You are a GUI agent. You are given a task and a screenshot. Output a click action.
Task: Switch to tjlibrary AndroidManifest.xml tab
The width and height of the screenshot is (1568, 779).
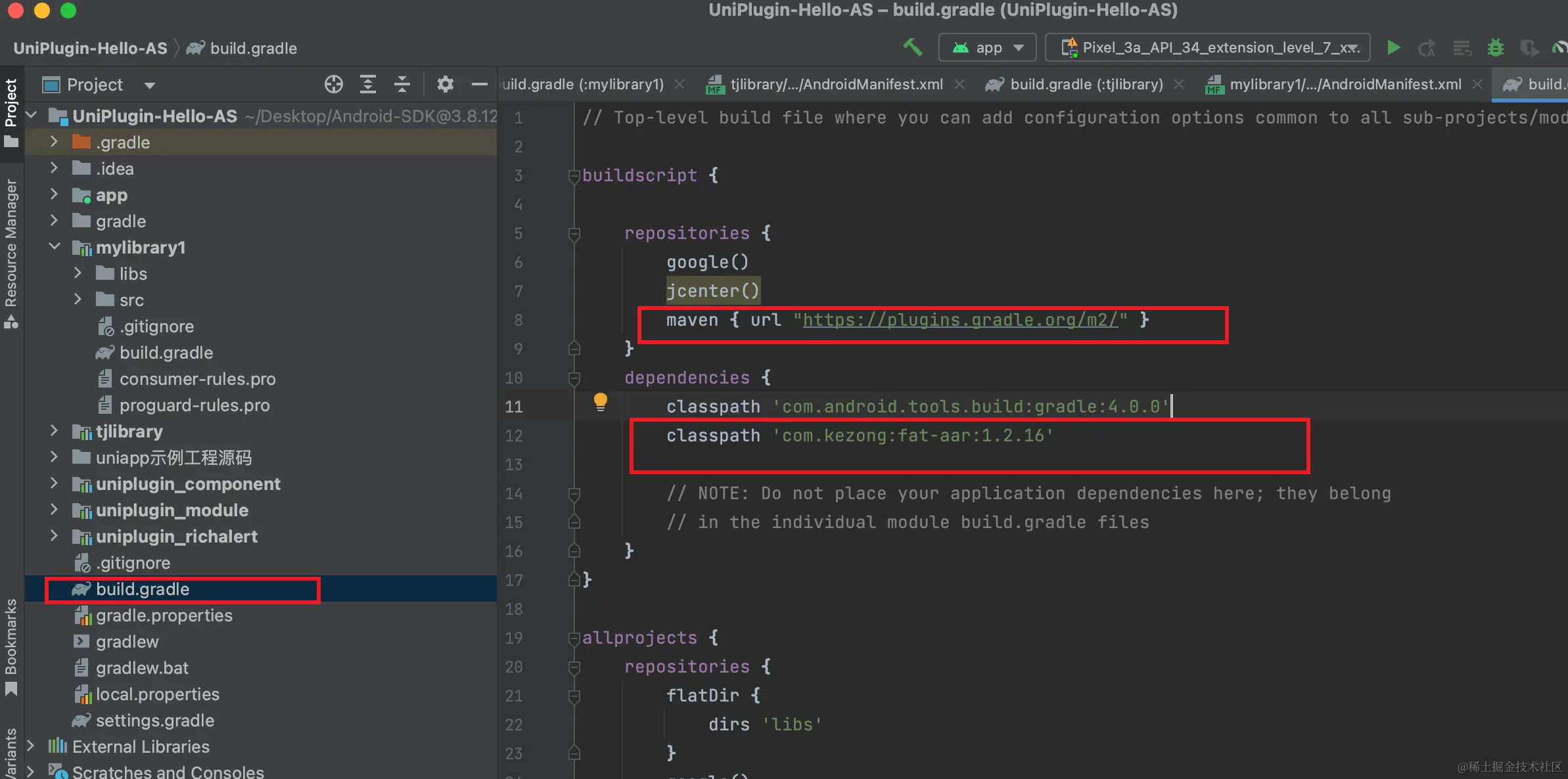point(836,84)
